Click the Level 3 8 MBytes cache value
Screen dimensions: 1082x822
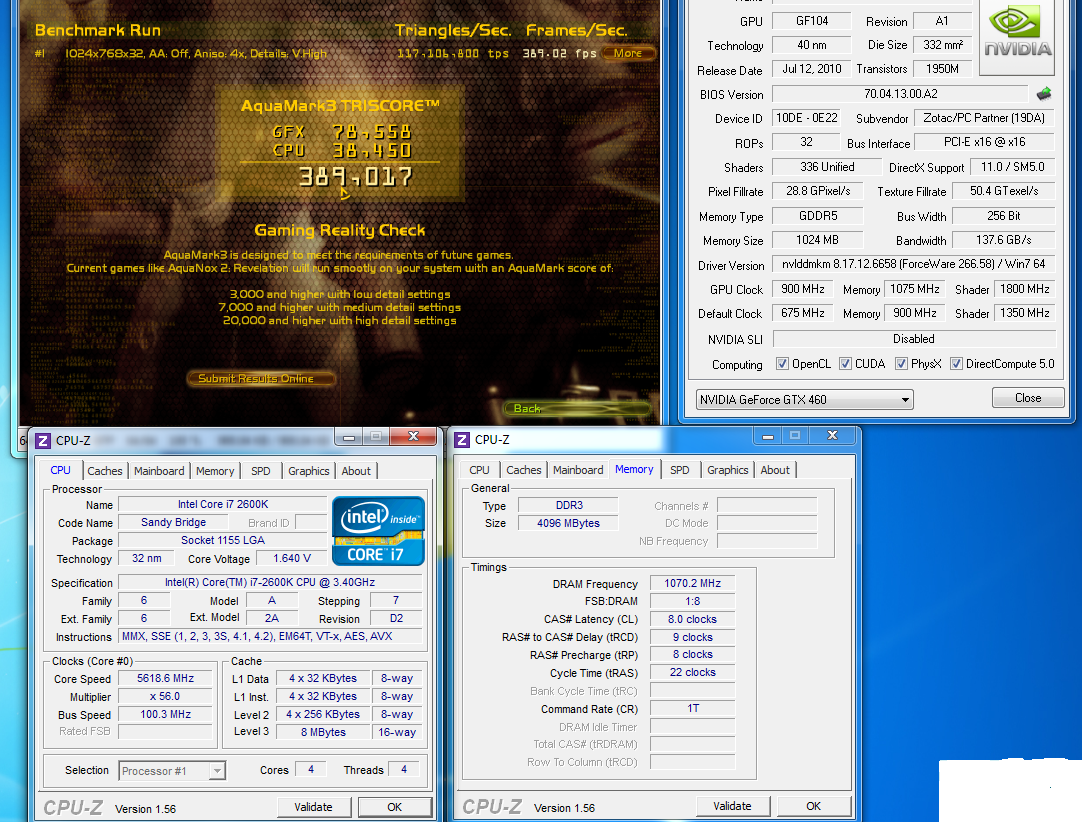coord(323,732)
